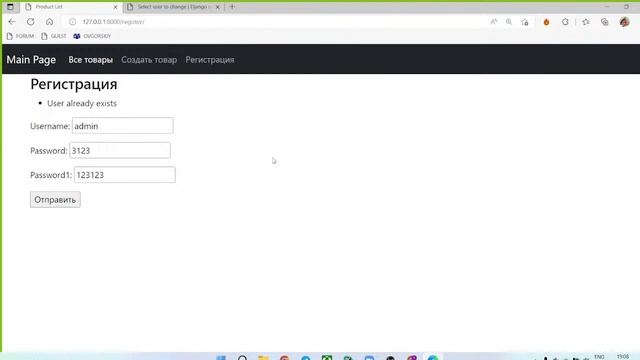
Task: Focus the Username field containing admin
Action: click(122, 126)
